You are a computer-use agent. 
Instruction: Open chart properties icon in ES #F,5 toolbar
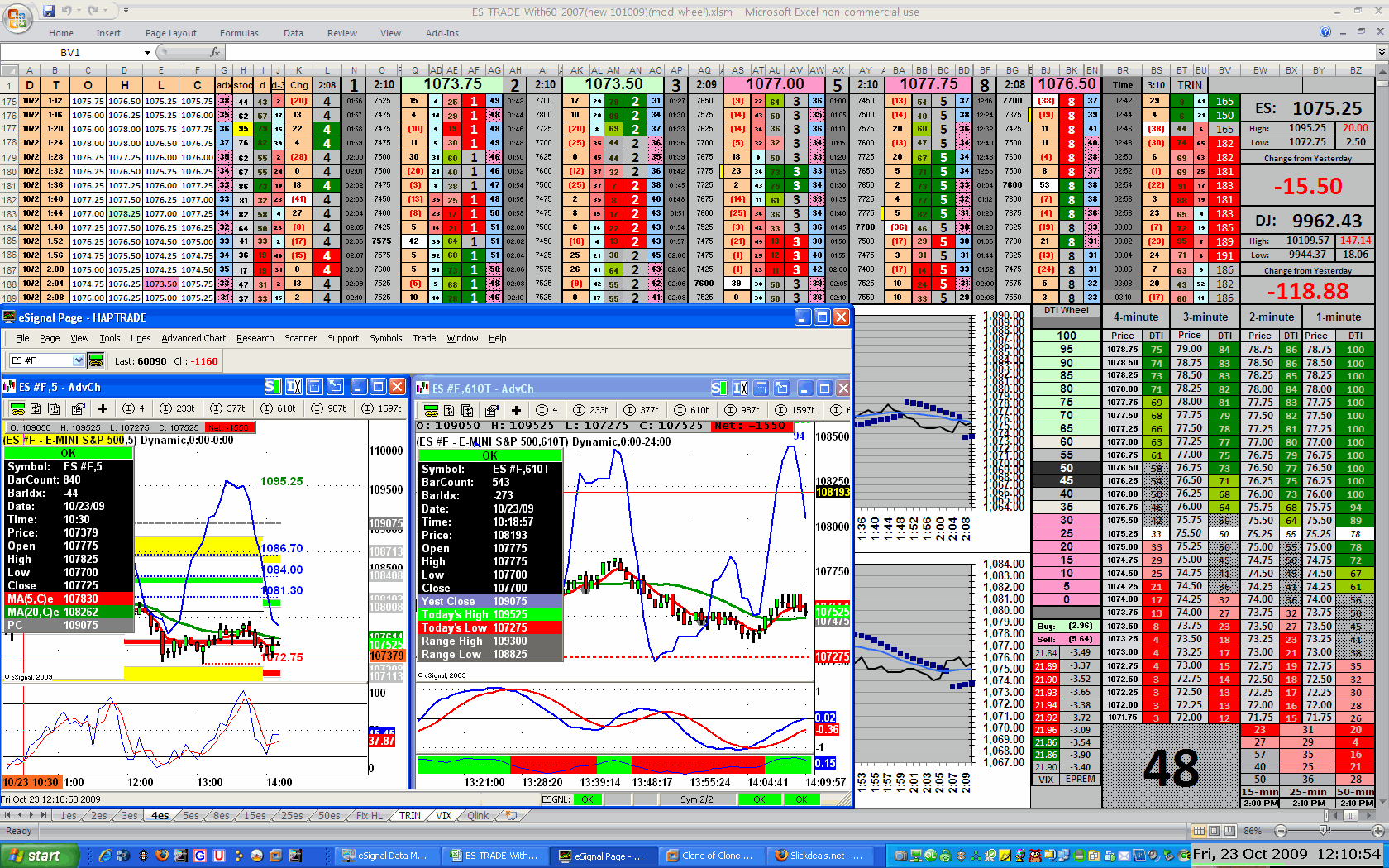[x=79, y=408]
